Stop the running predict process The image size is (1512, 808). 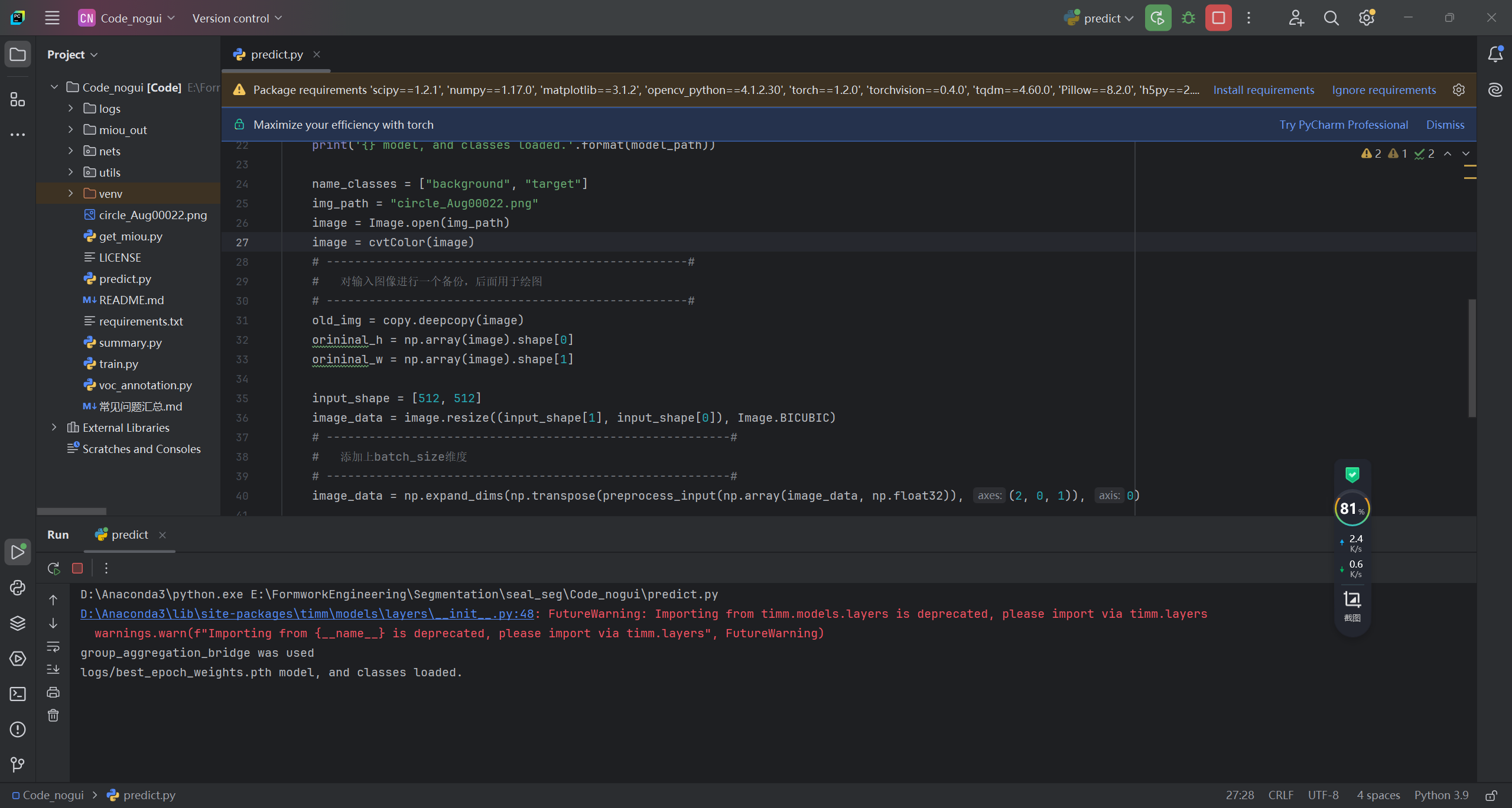(1218, 18)
